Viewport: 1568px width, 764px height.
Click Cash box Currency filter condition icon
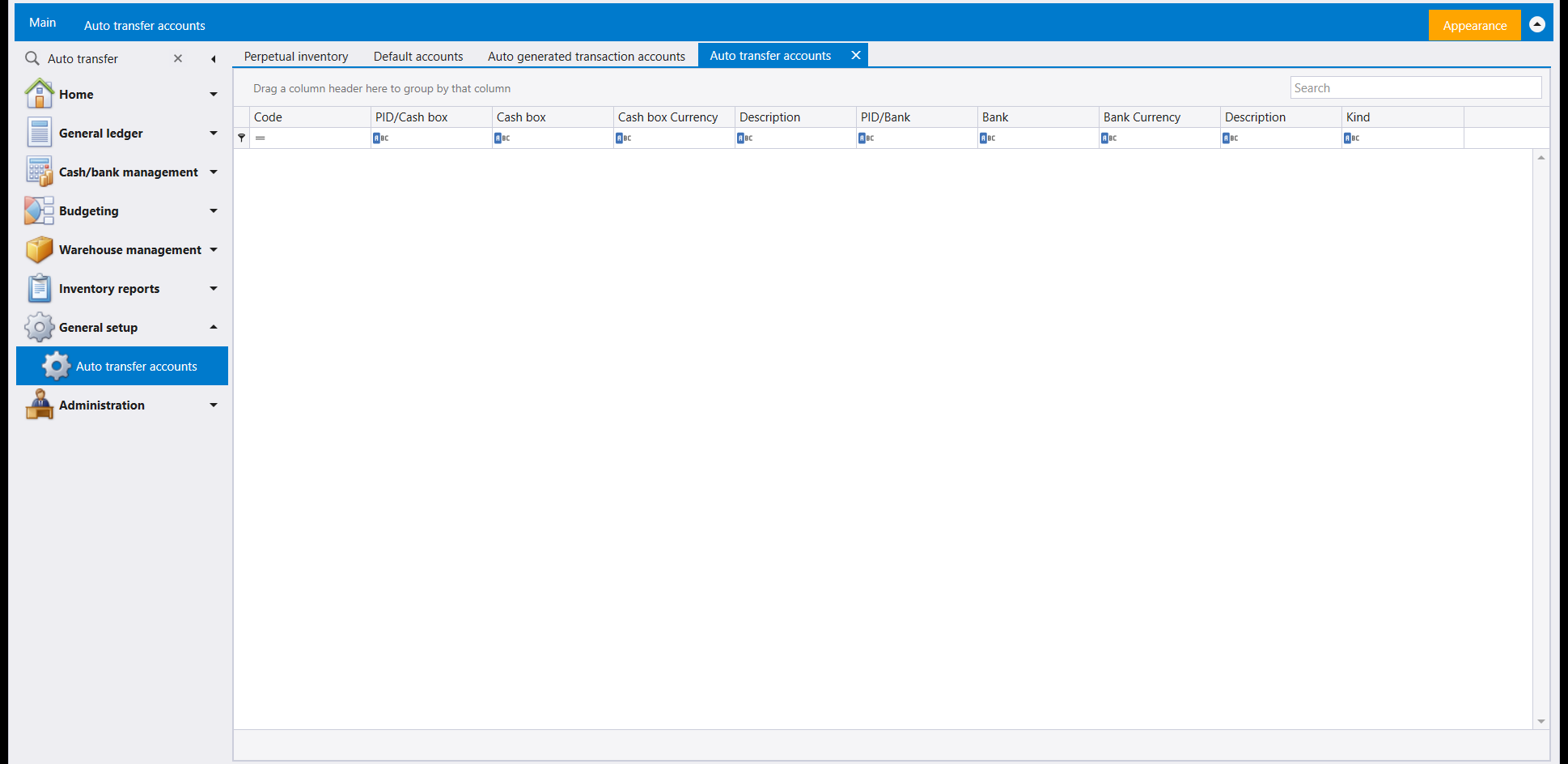click(623, 138)
